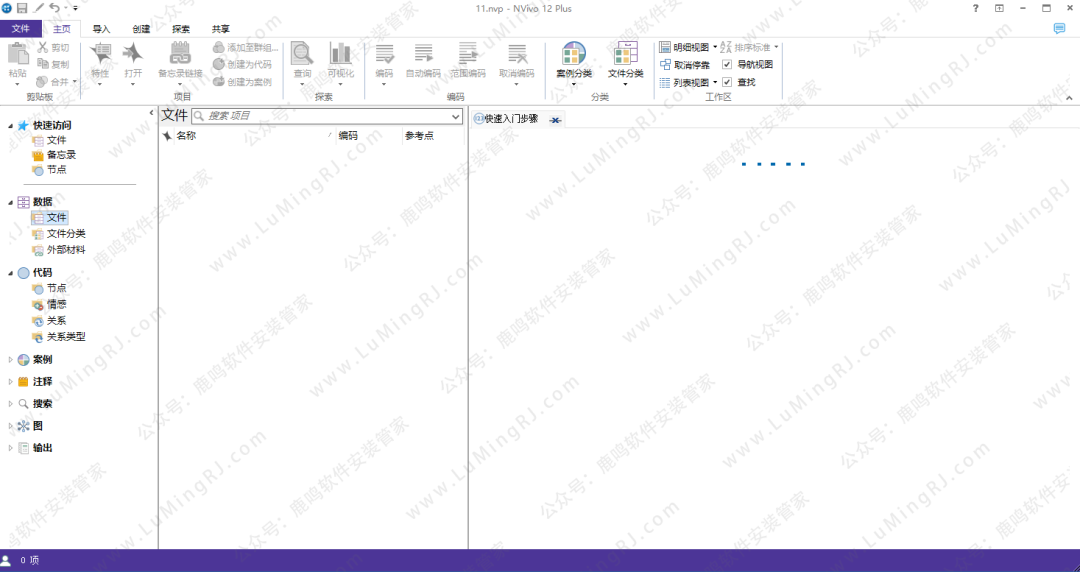Click the 备忘录链接 (Memo Link) icon
The height and width of the screenshot is (572, 1080).
[180, 54]
